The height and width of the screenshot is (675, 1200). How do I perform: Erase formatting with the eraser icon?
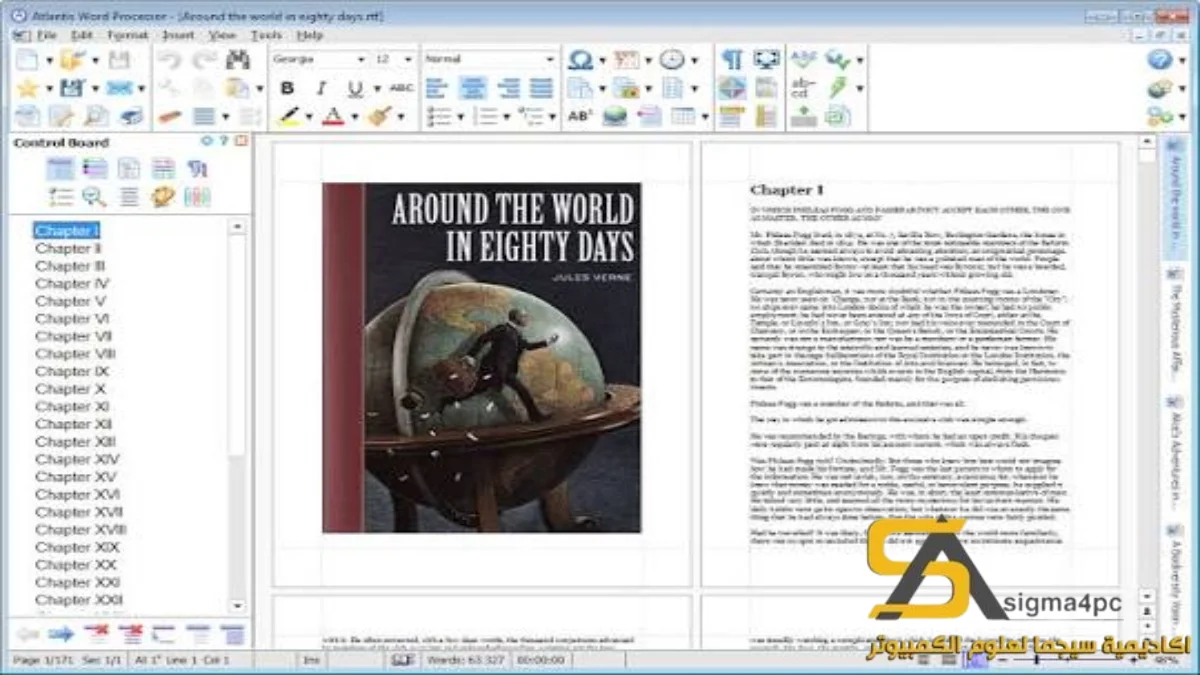coord(170,116)
